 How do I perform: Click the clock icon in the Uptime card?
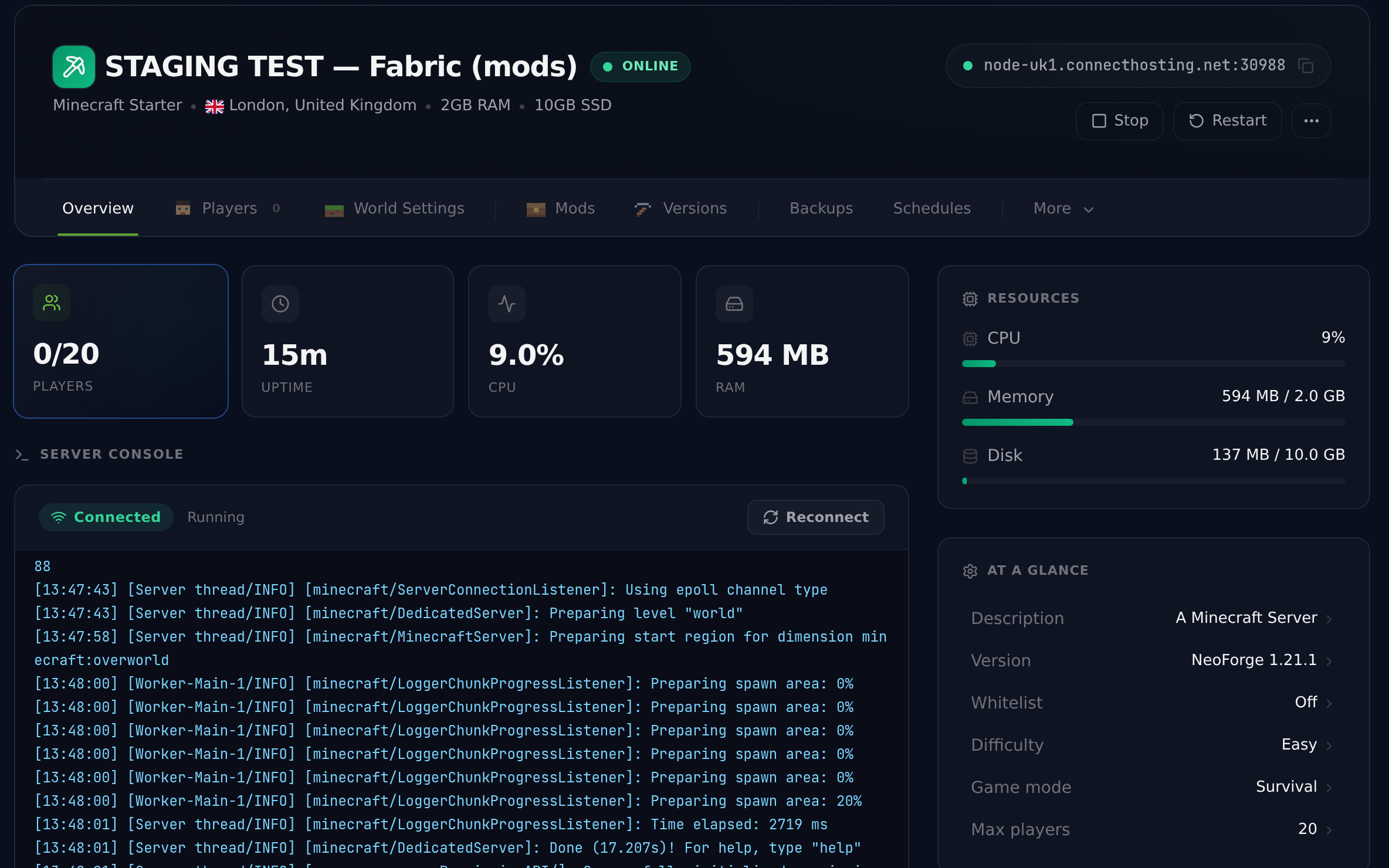coord(280,304)
